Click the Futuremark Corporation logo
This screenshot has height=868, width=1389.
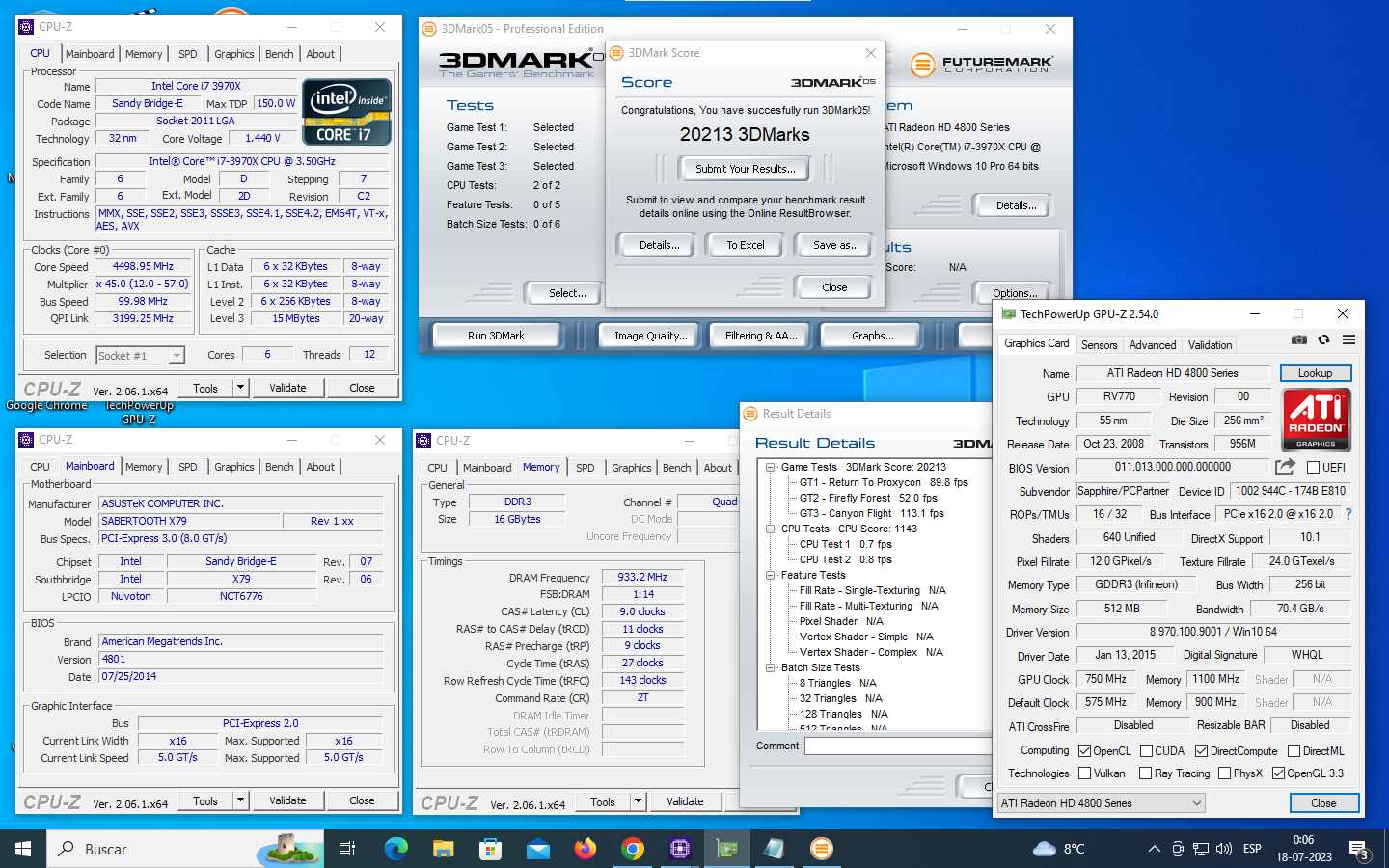[x=982, y=65]
